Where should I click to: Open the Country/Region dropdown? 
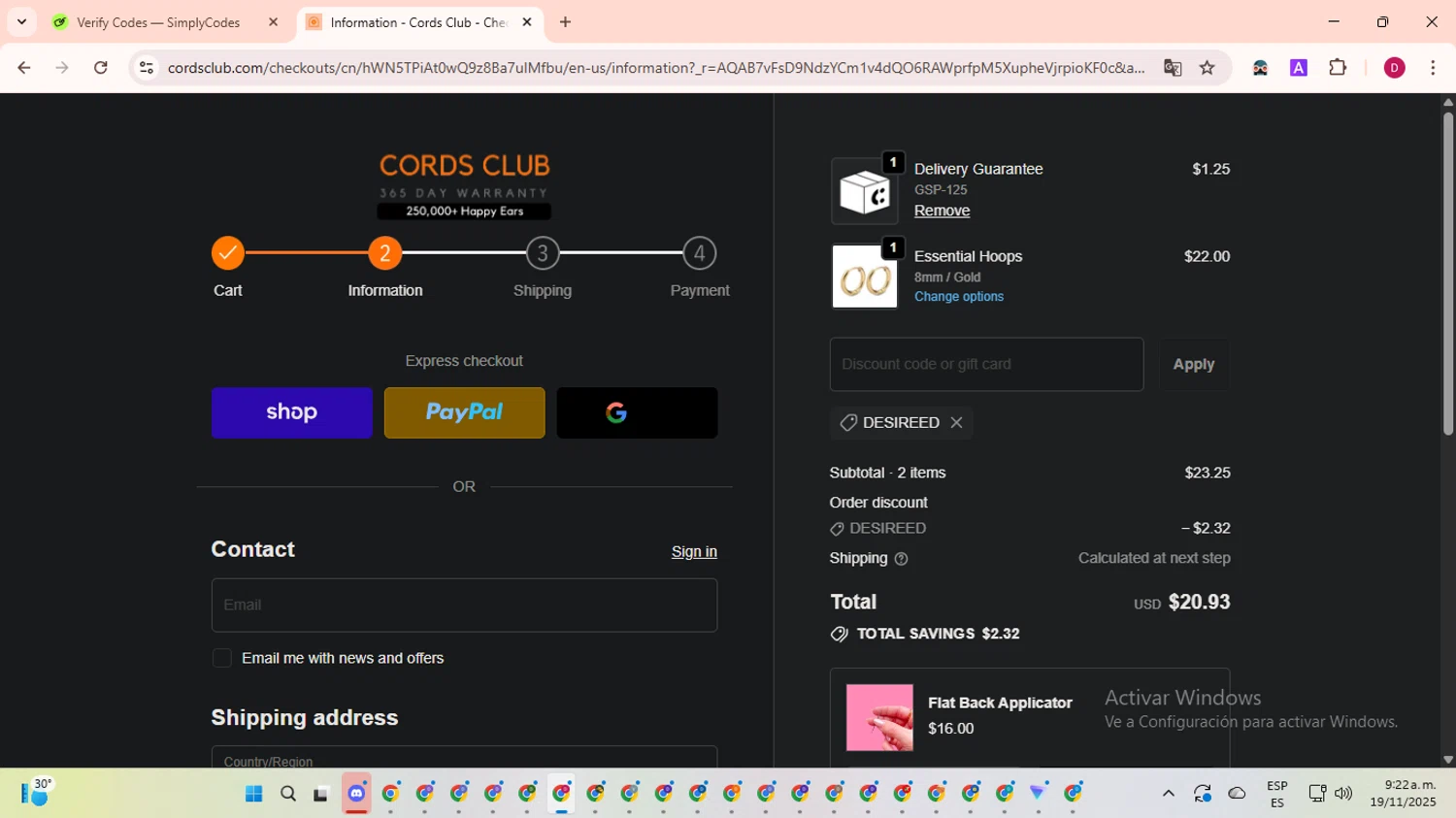pos(465,757)
